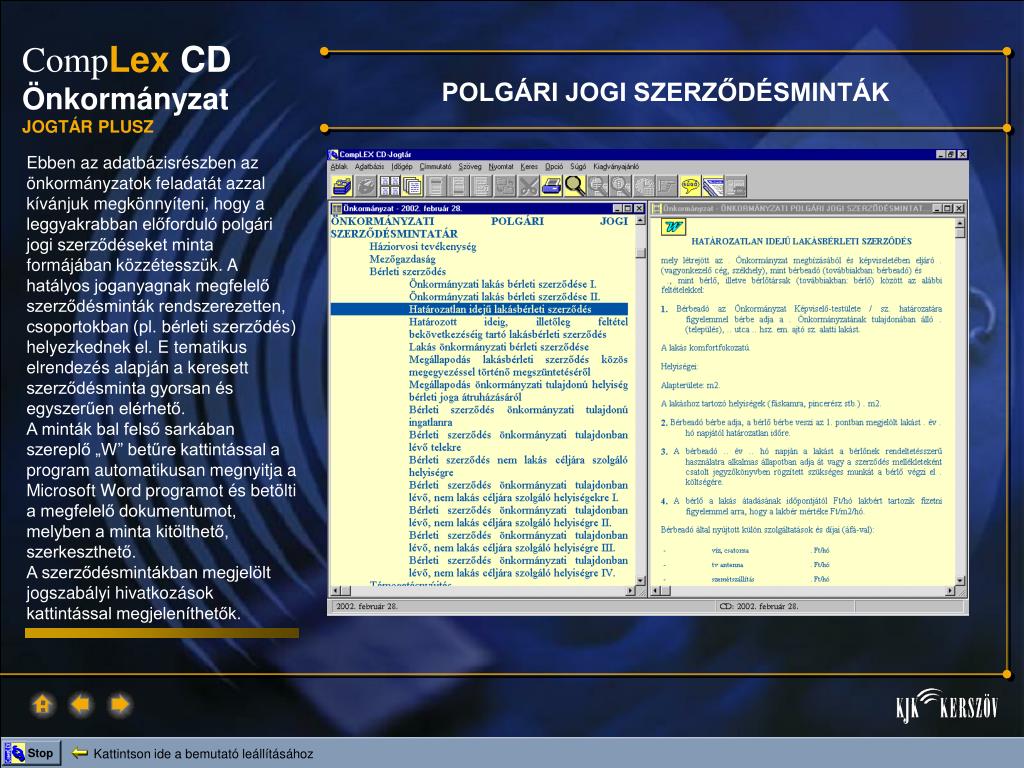
Task: Click the Súgó speech-bubble help icon
Action: [x=690, y=186]
